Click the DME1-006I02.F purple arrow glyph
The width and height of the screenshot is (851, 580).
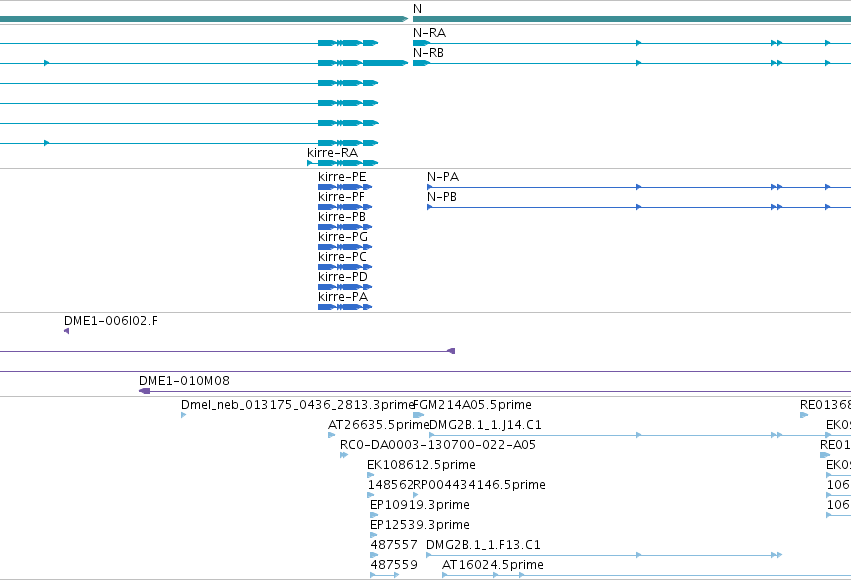(x=66, y=331)
